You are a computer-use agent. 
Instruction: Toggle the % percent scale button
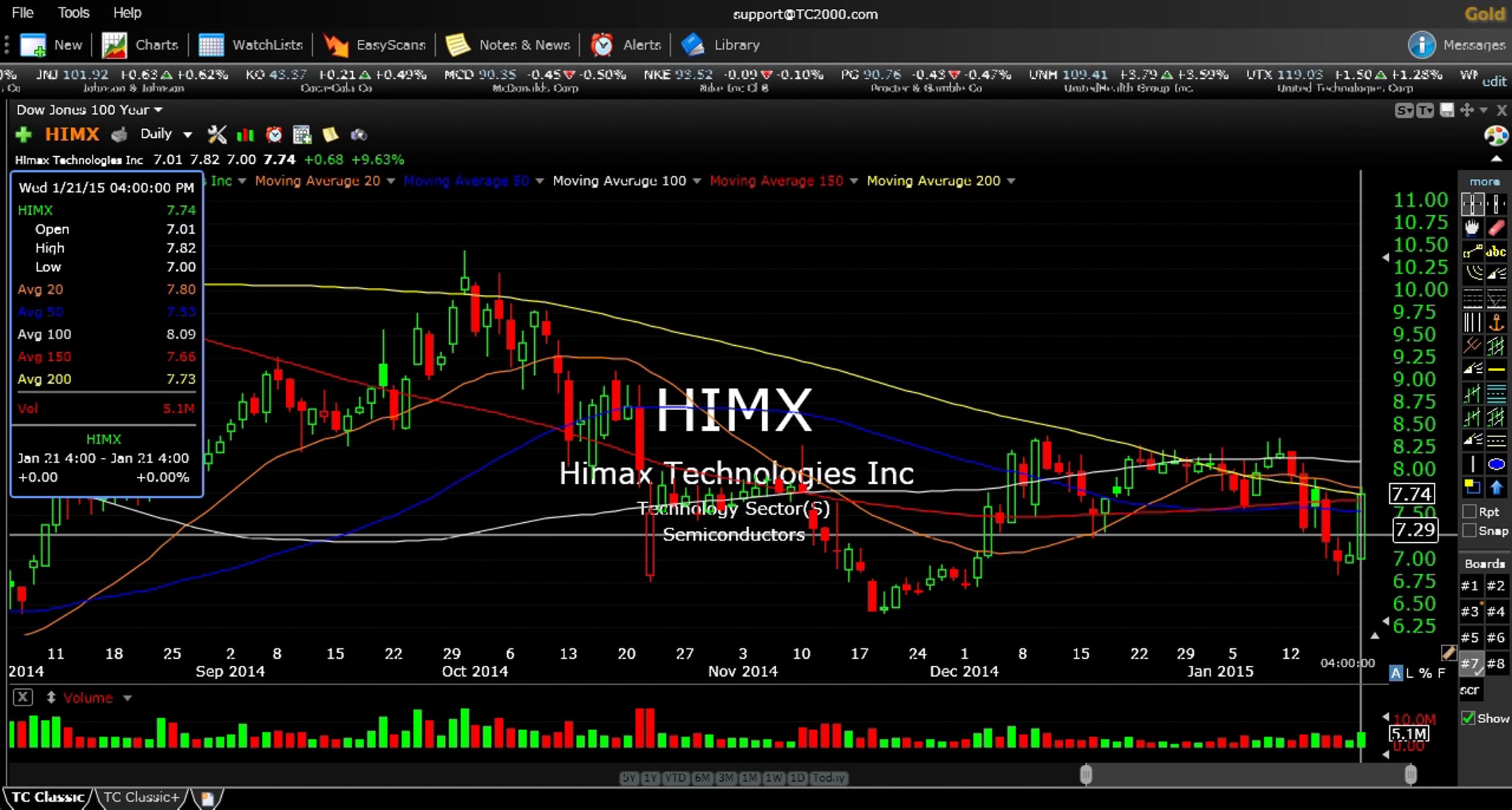point(1426,673)
